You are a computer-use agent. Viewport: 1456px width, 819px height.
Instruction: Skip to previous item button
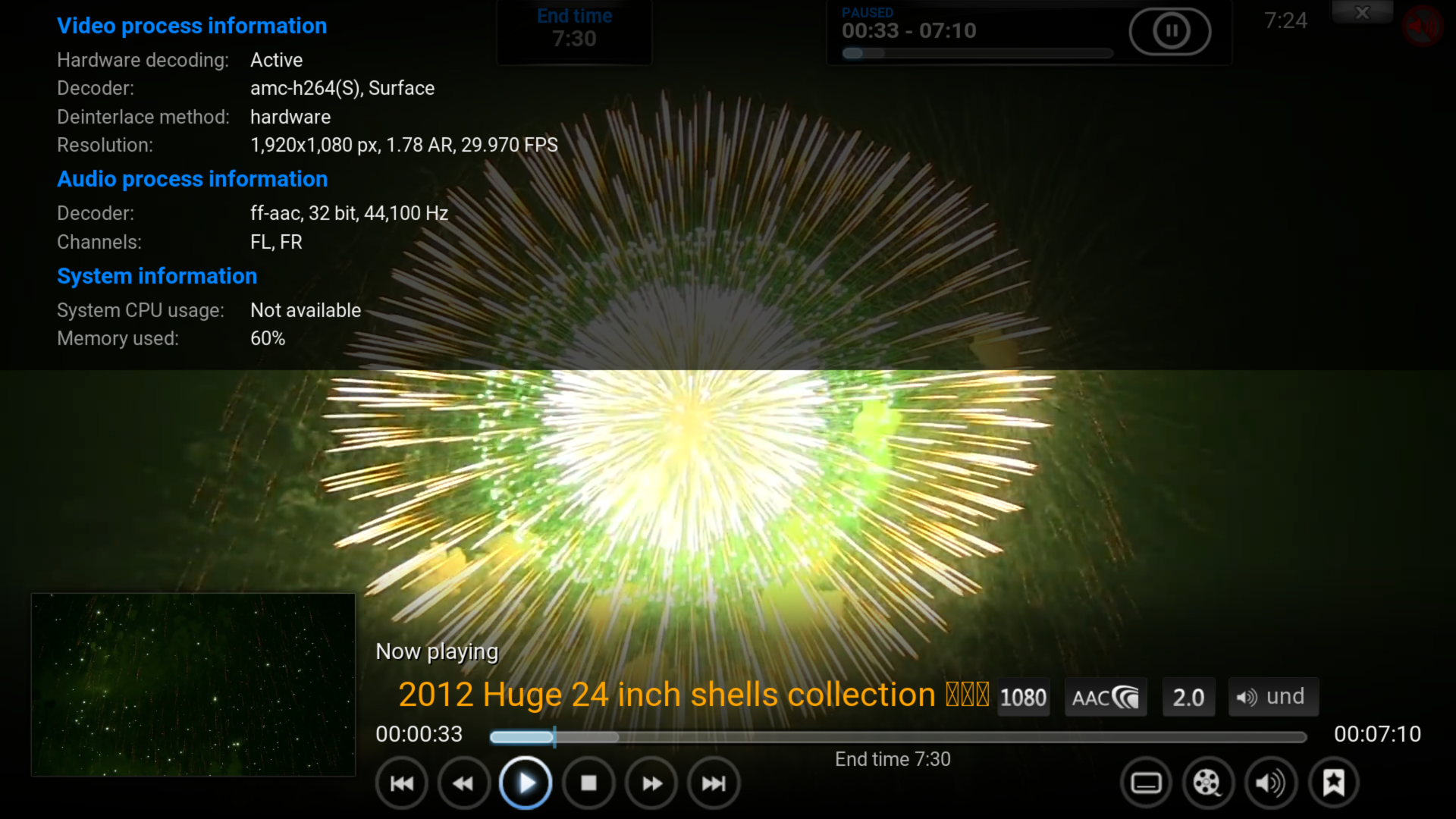pos(402,783)
